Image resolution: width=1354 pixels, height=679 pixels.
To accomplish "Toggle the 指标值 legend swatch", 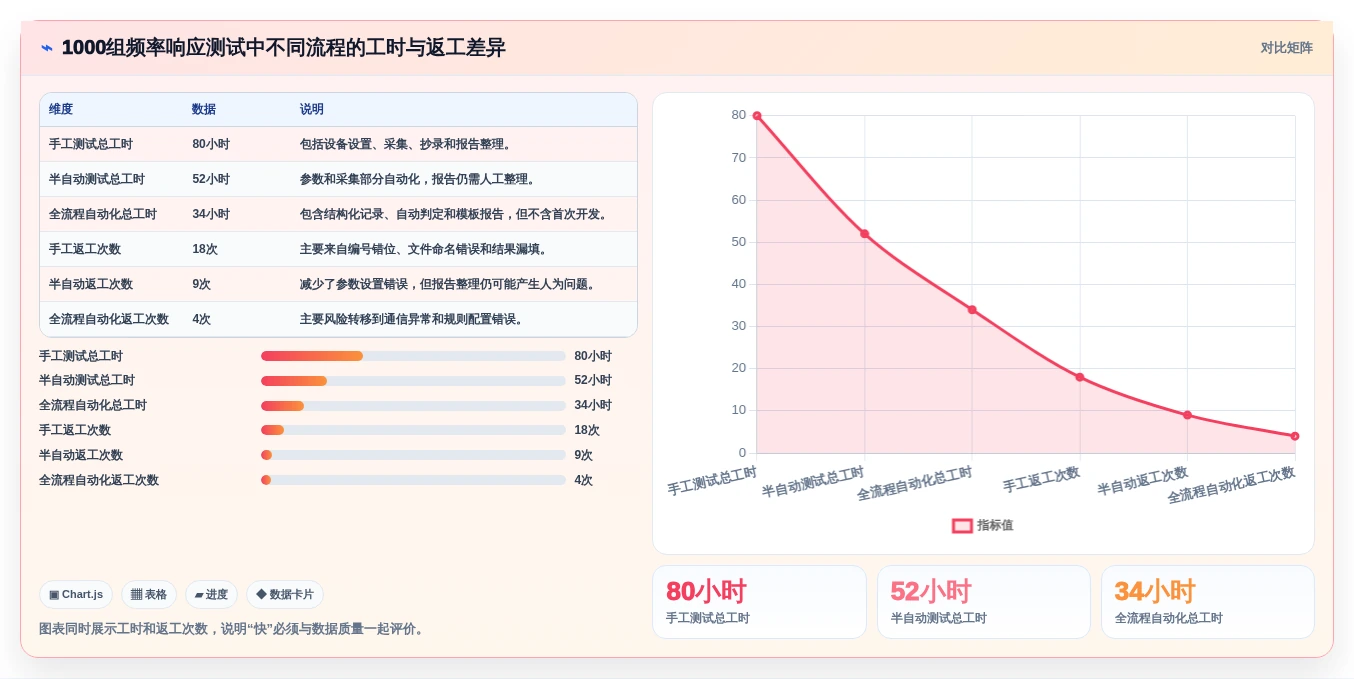I will click(x=962, y=525).
